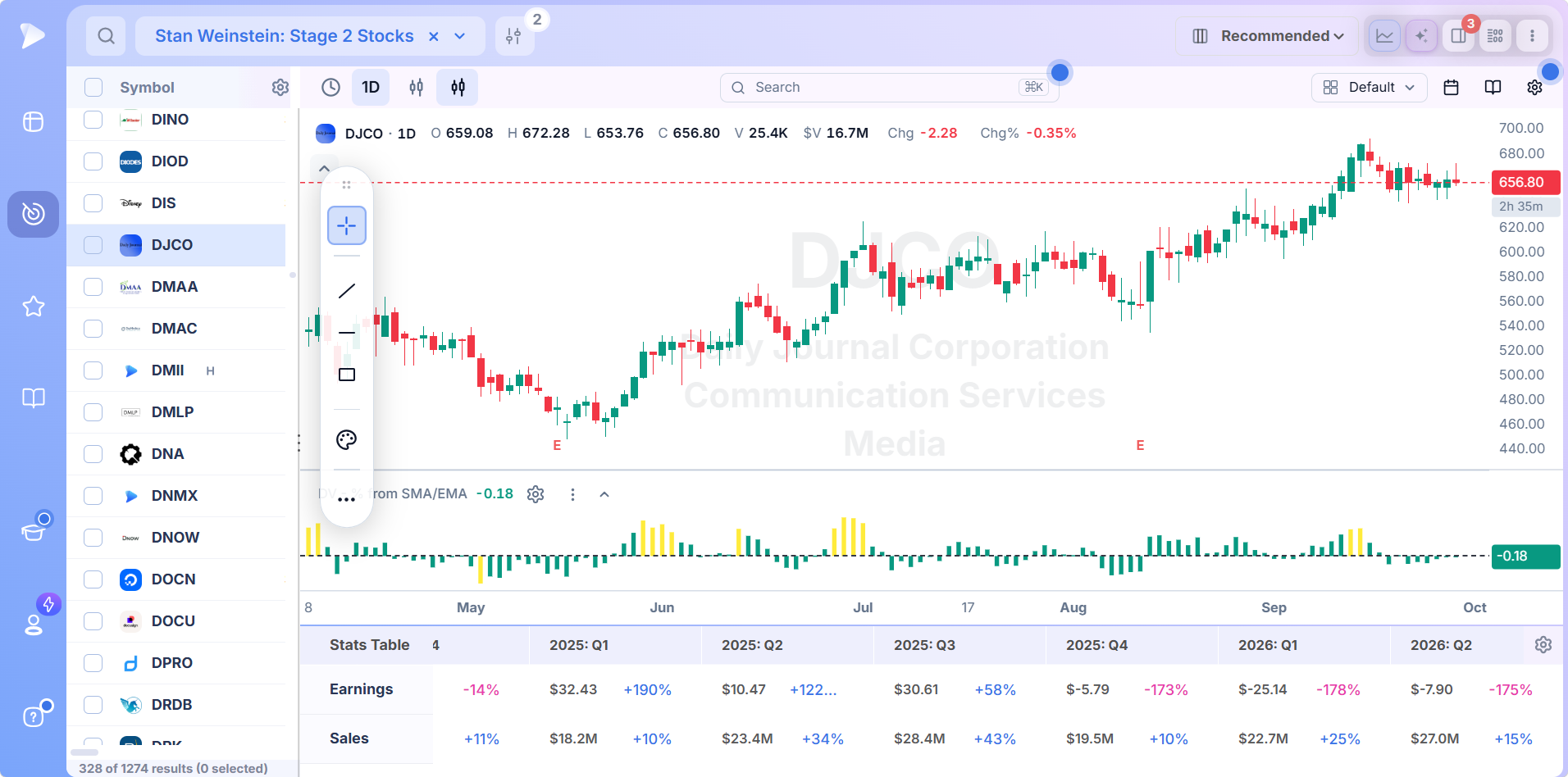Focus the chart Search field
1568x777 pixels.
click(x=889, y=87)
